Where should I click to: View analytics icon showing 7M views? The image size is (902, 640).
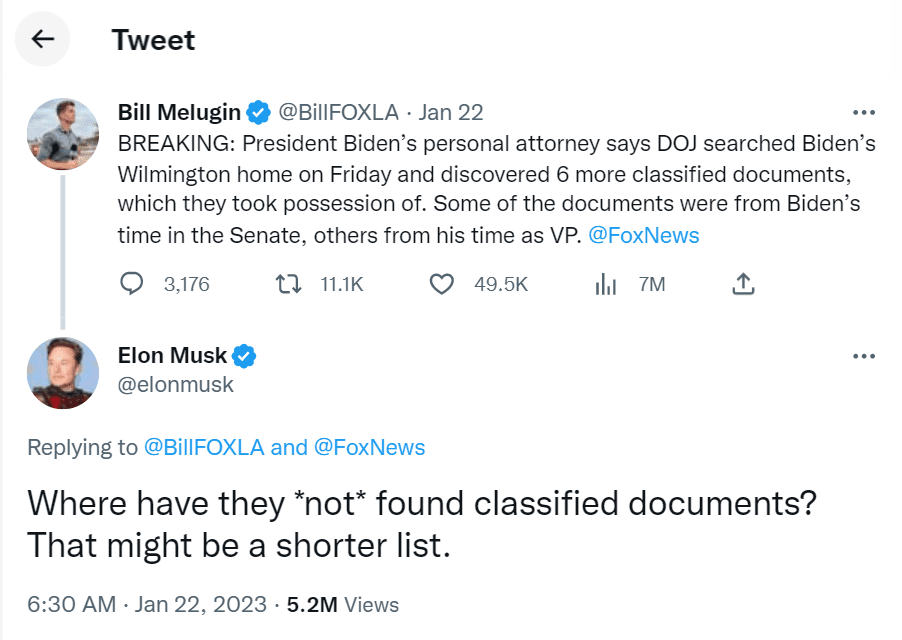[605, 285]
